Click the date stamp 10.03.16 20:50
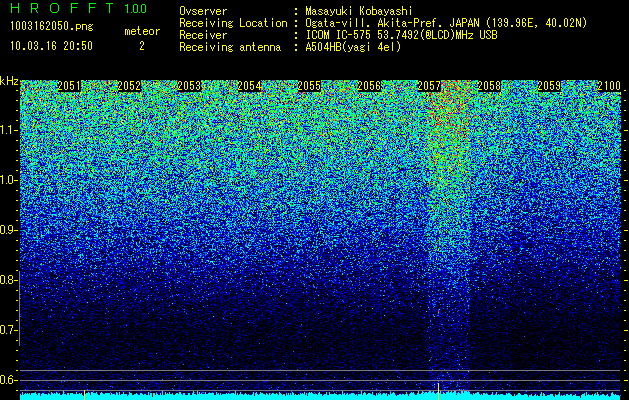This screenshot has width=629, height=400. tap(51, 46)
